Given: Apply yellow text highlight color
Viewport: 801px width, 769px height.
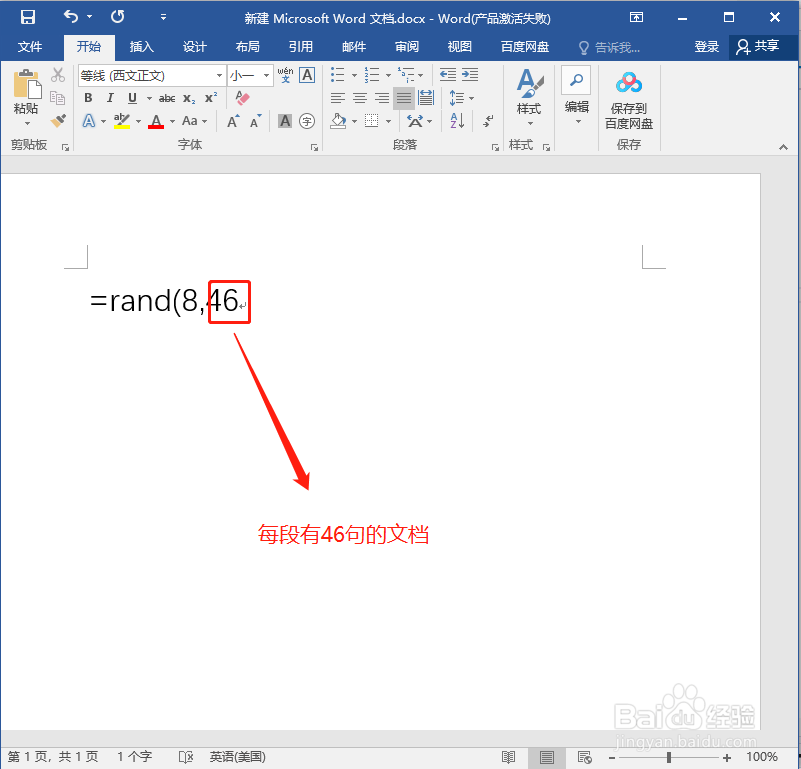Looking at the screenshot, I should pyautogui.click(x=122, y=121).
